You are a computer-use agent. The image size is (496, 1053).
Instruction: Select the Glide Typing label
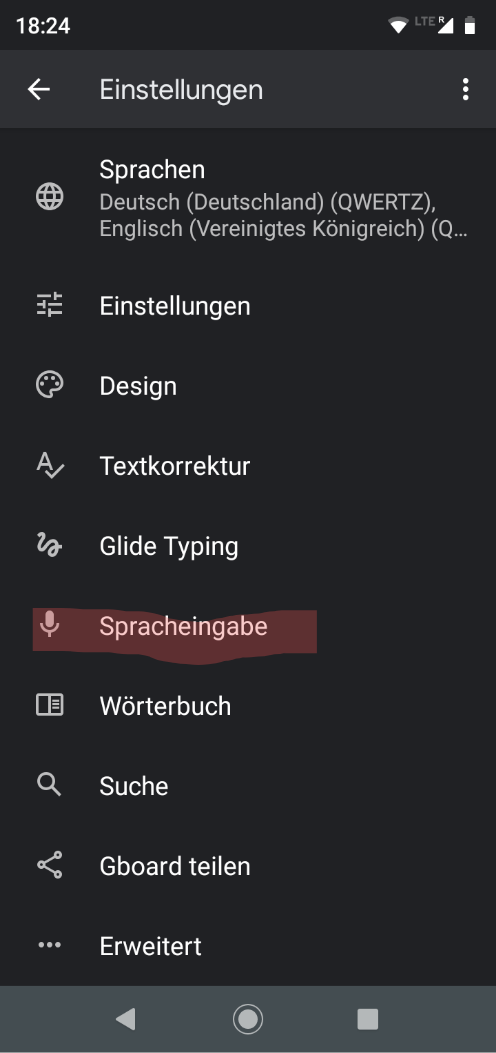[168, 547]
